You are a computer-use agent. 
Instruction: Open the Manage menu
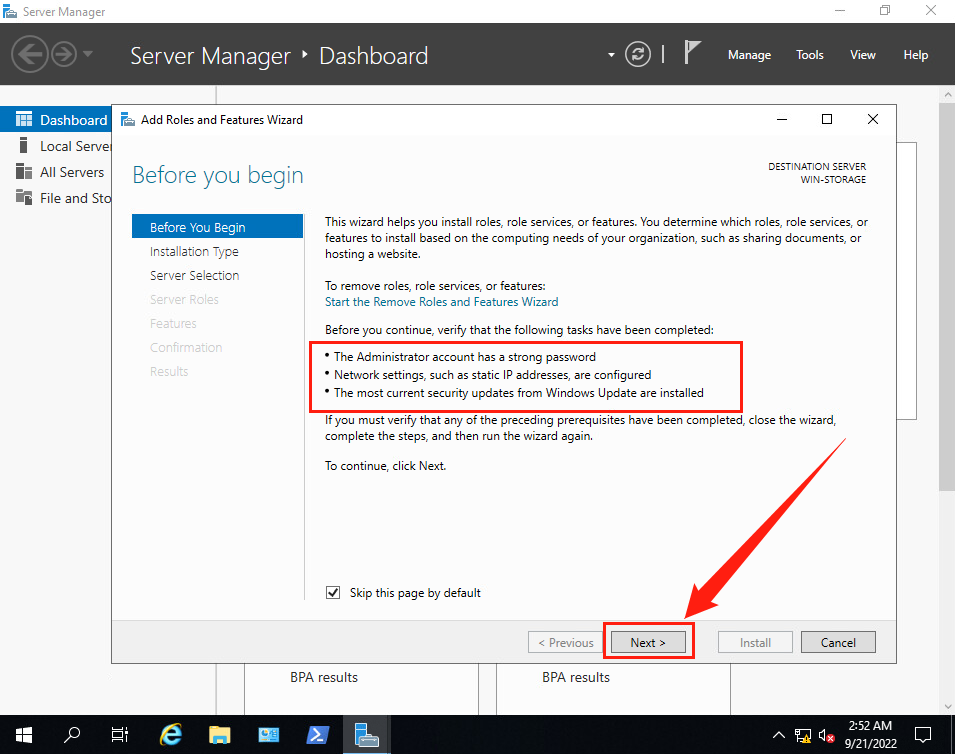coord(749,55)
